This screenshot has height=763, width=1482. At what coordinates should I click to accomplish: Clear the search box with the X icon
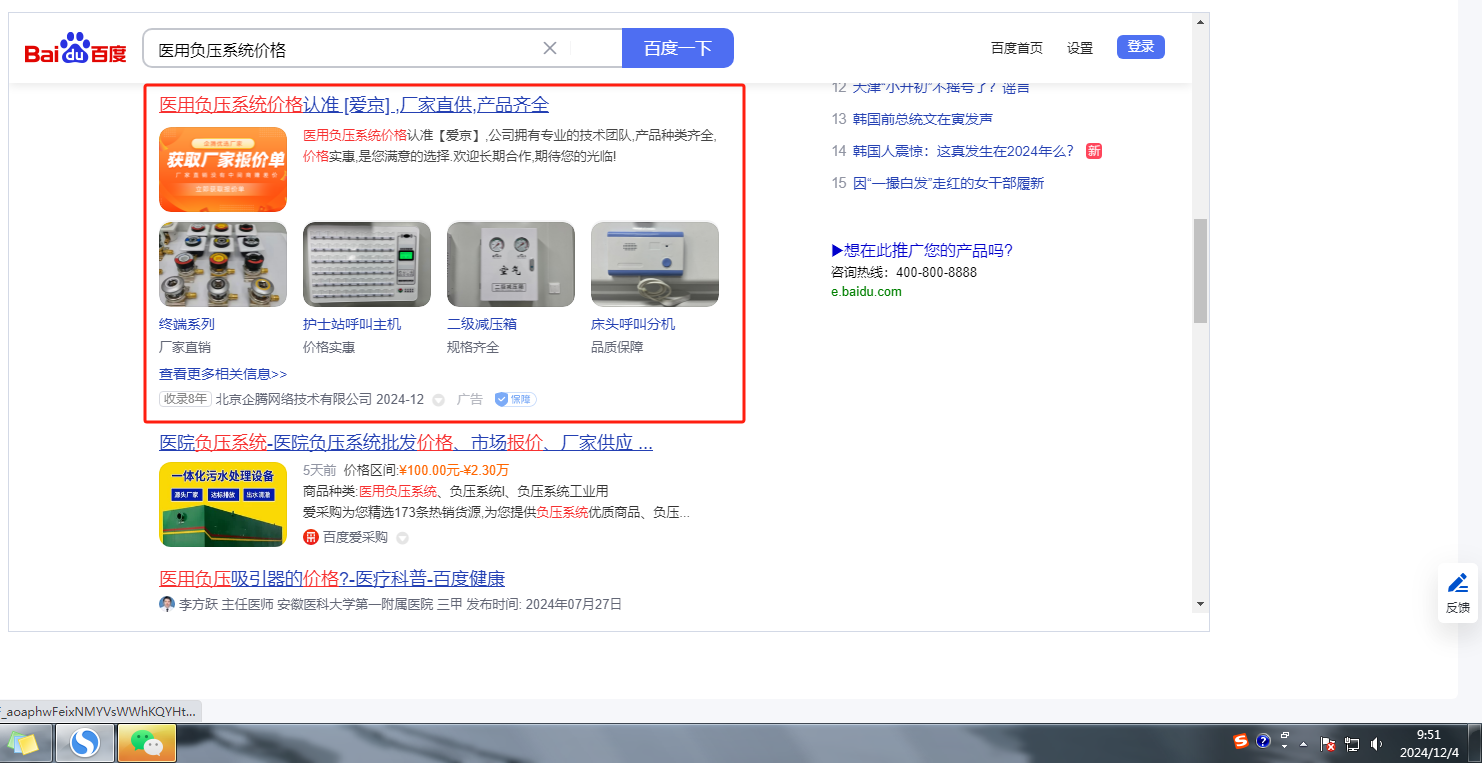(549, 48)
